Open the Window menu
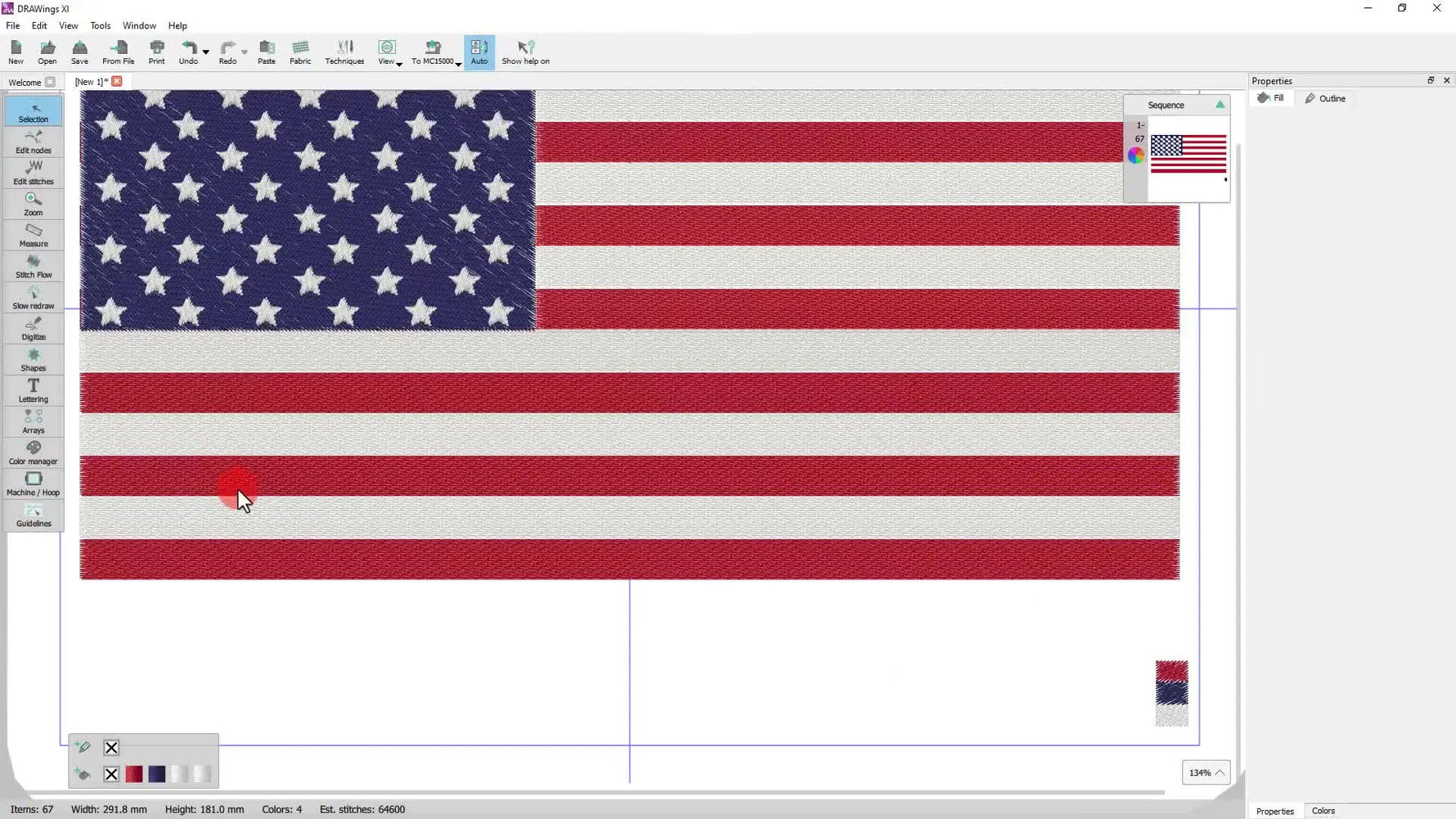The height and width of the screenshot is (819, 1456). pyautogui.click(x=139, y=25)
